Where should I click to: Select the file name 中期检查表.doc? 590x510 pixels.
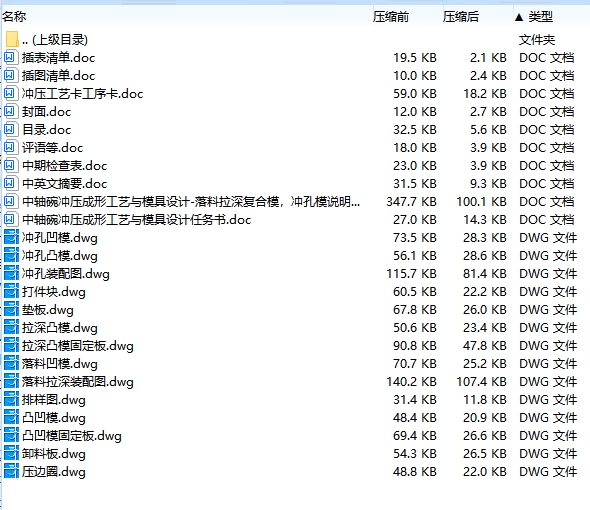tap(64, 166)
